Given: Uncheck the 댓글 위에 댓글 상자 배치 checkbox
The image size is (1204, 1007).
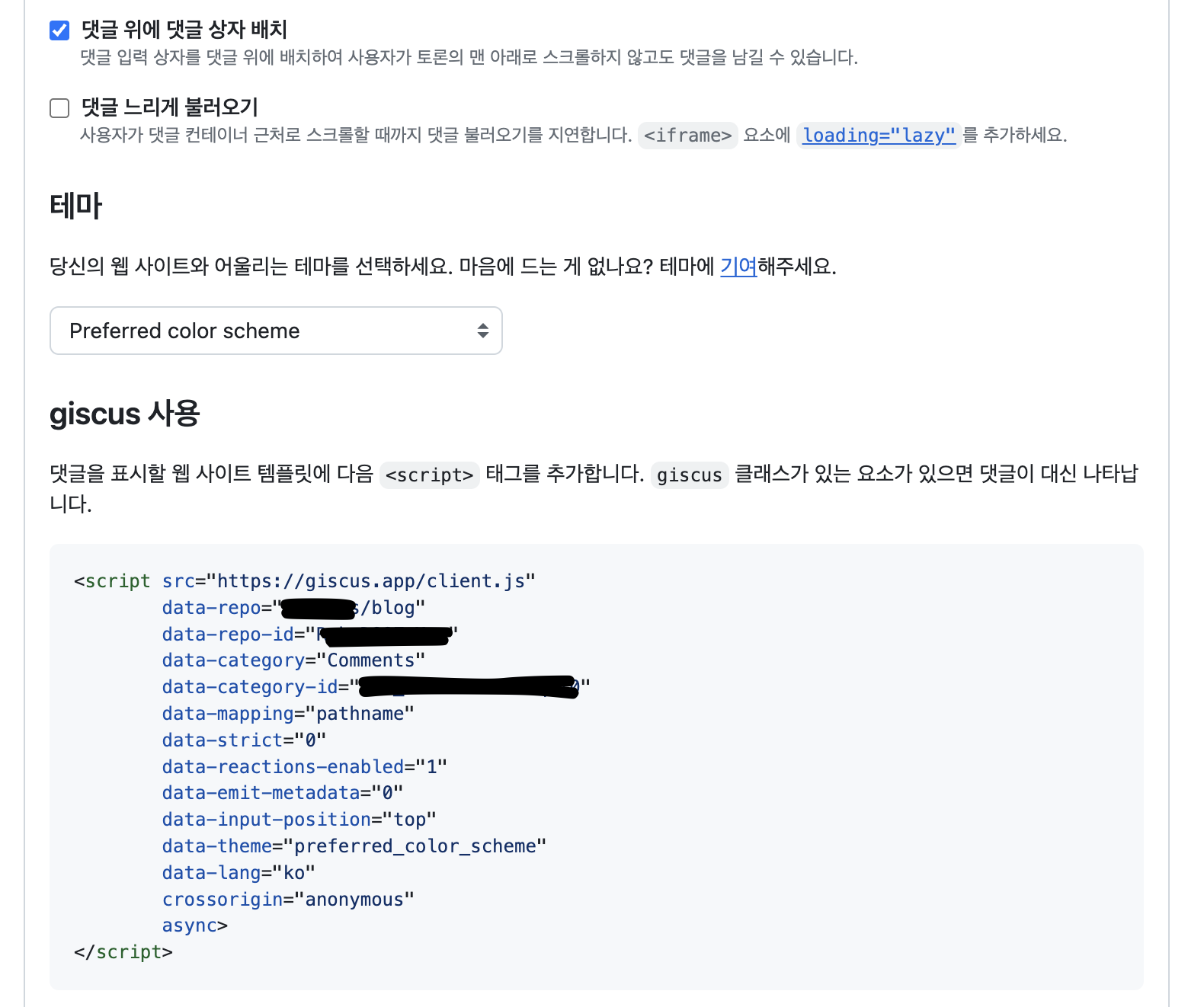Looking at the screenshot, I should point(59,30).
